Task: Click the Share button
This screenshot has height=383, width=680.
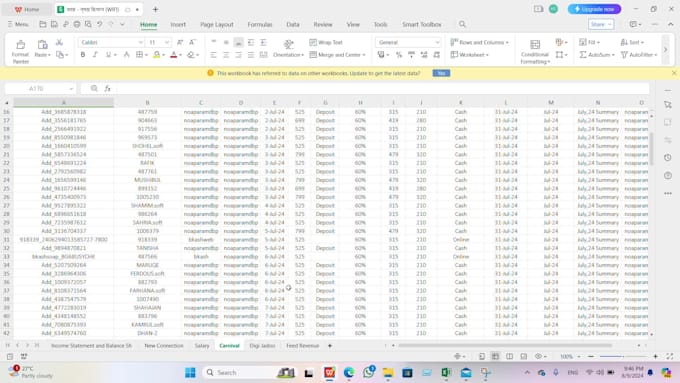Action: coord(601,24)
